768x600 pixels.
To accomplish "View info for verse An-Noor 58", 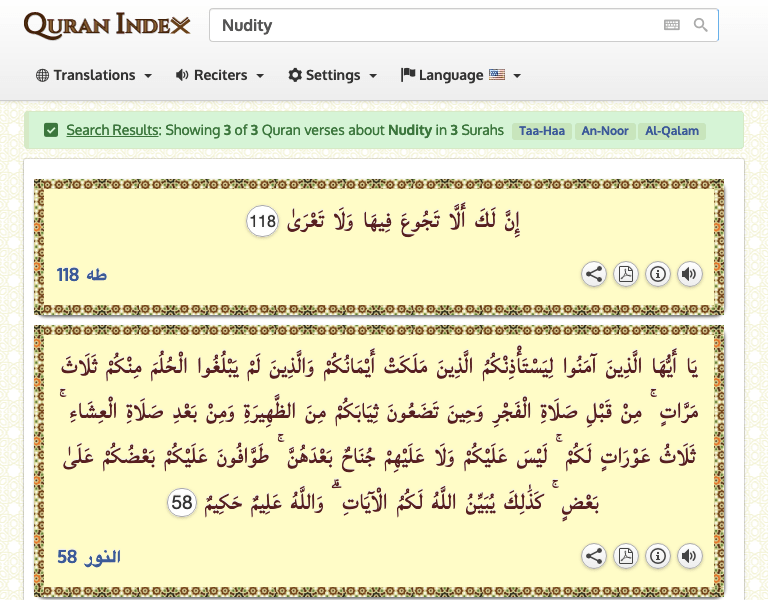I will pyautogui.click(x=657, y=556).
